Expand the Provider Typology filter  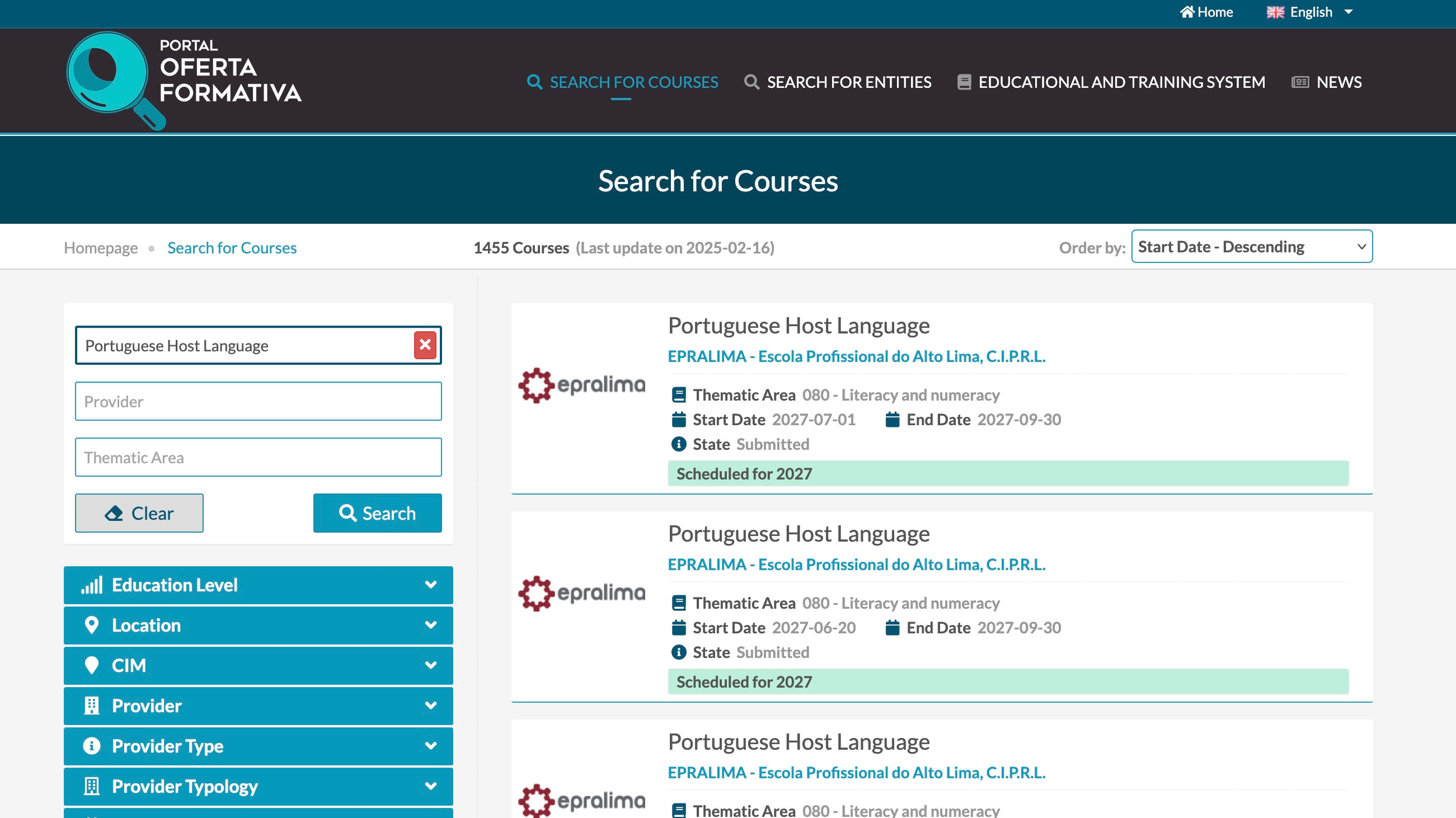pos(259,786)
